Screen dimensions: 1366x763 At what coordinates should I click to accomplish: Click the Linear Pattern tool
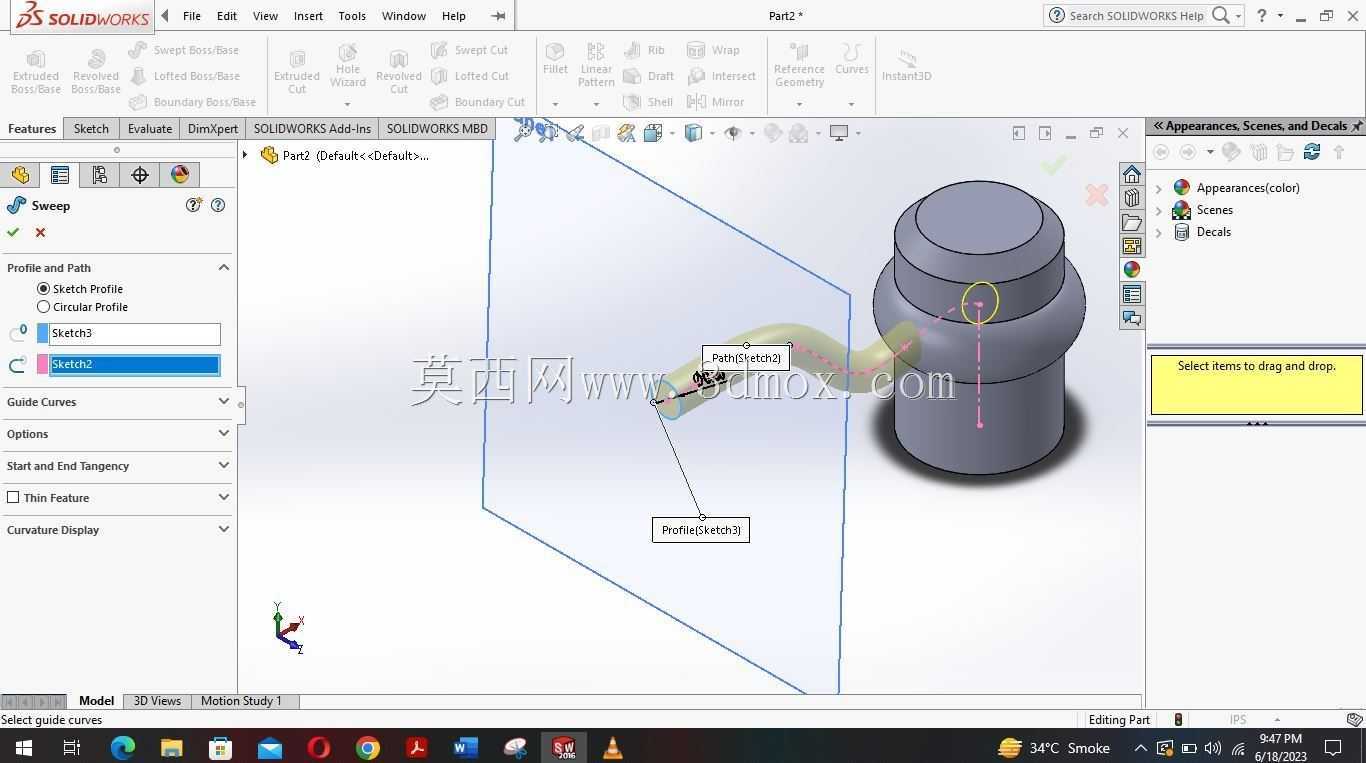[x=596, y=64]
